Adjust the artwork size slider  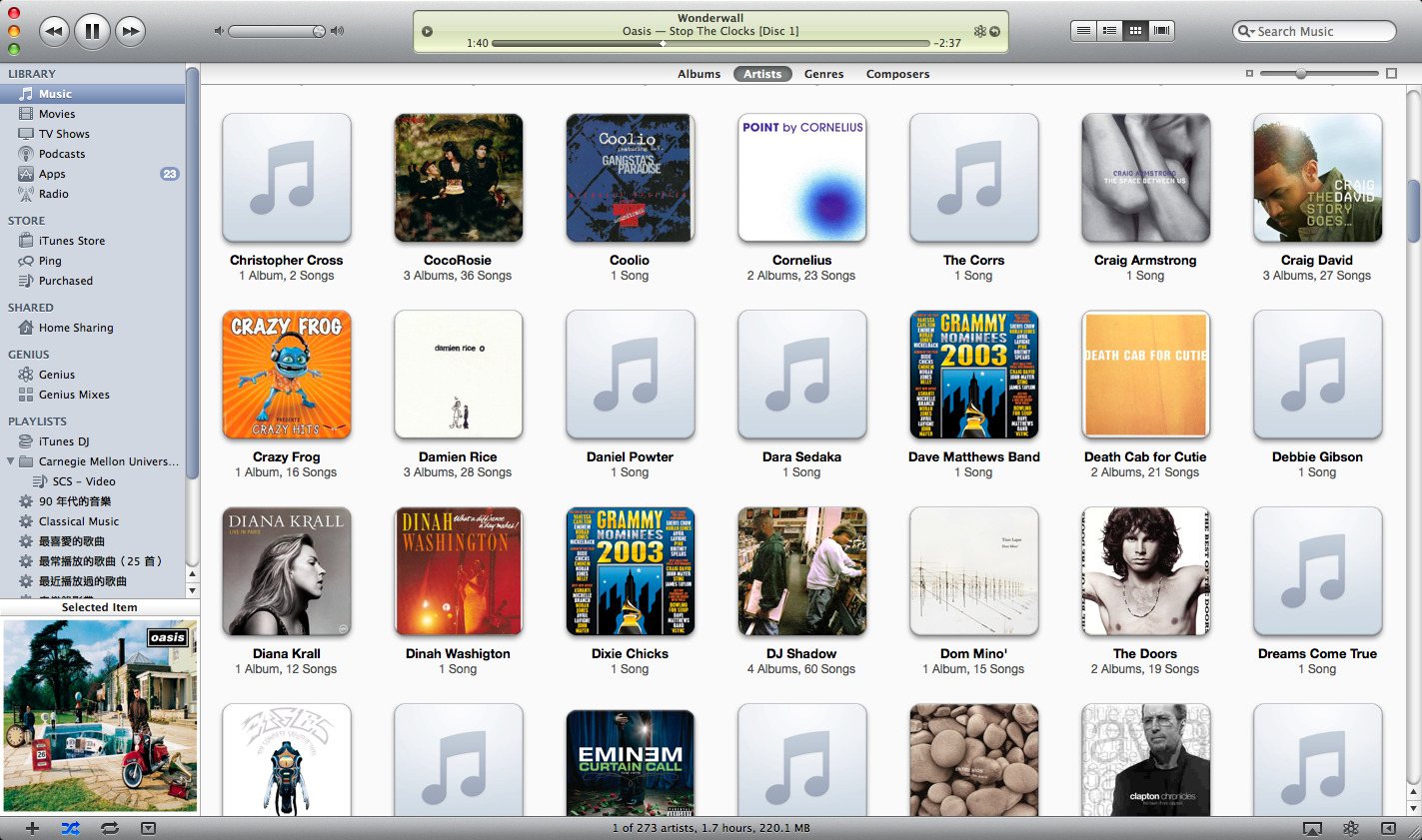click(1319, 74)
